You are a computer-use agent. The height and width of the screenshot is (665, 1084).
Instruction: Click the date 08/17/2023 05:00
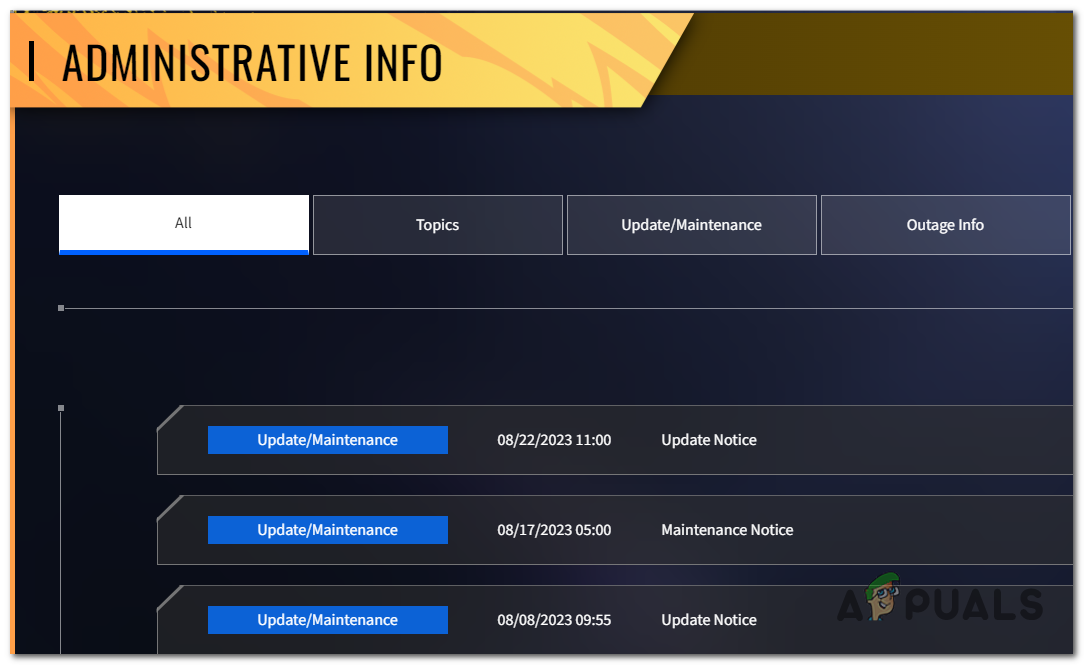pyautogui.click(x=554, y=530)
